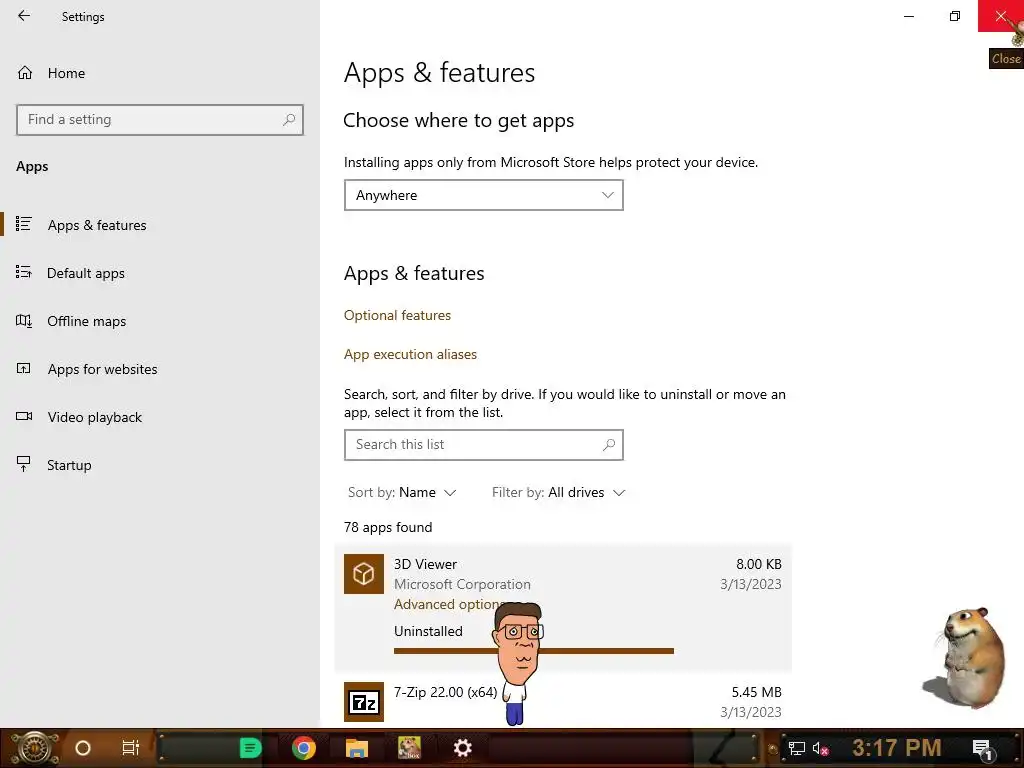This screenshot has height=768, width=1024.
Task: Expand the Filter by All drives dropdown
Action: (x=558, y=492)
